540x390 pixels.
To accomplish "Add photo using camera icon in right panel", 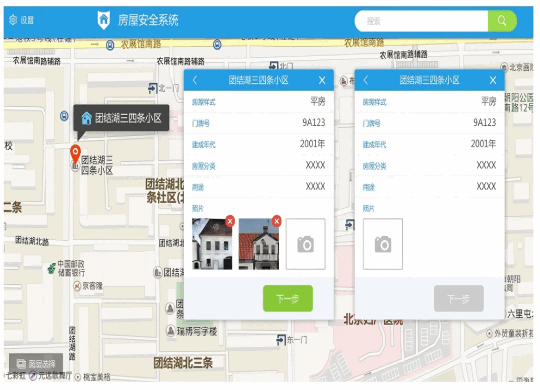I will [x=383, y=244].
